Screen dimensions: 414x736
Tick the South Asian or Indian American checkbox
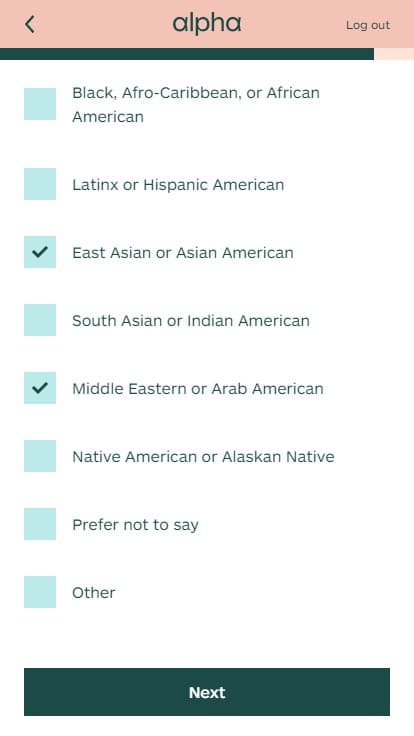pyautogui.click(x=40, y=320)
